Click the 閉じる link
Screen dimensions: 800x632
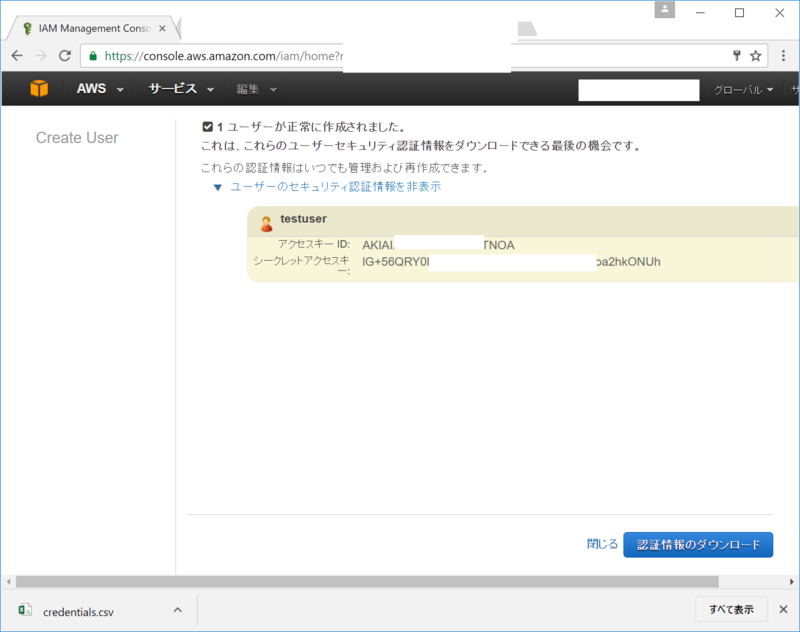(602, 543)
